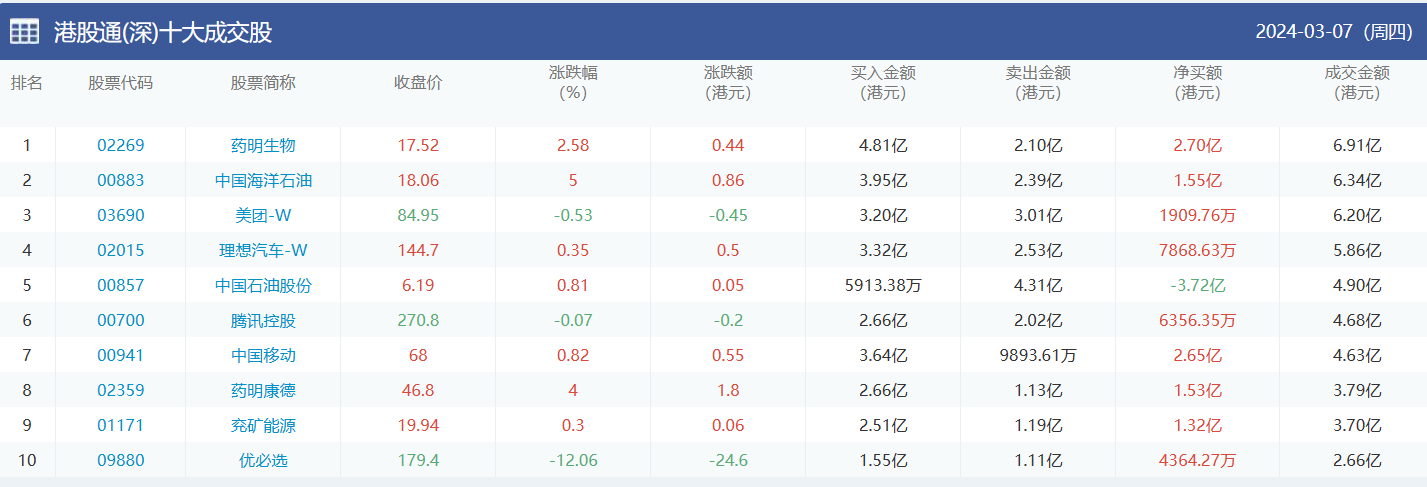Click the 净买额 column header
1427x487 pixels.
point(1197,83)
